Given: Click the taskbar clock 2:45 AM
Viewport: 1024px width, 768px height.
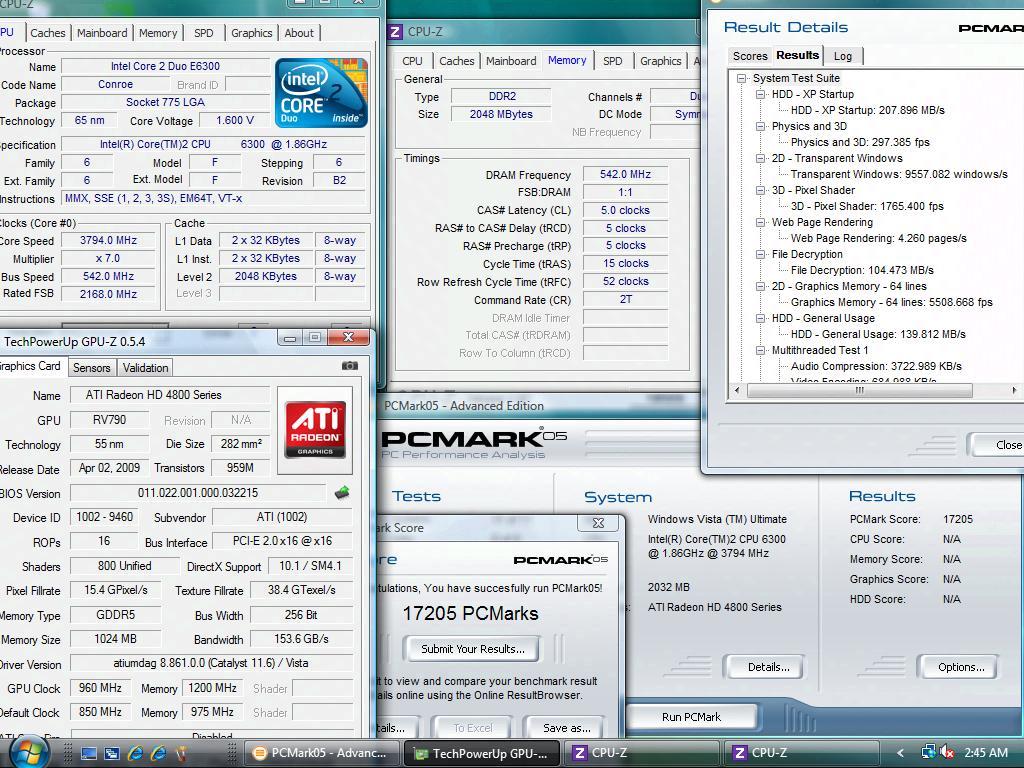Looking at the screenshot, I should click(x=985, y=753).
